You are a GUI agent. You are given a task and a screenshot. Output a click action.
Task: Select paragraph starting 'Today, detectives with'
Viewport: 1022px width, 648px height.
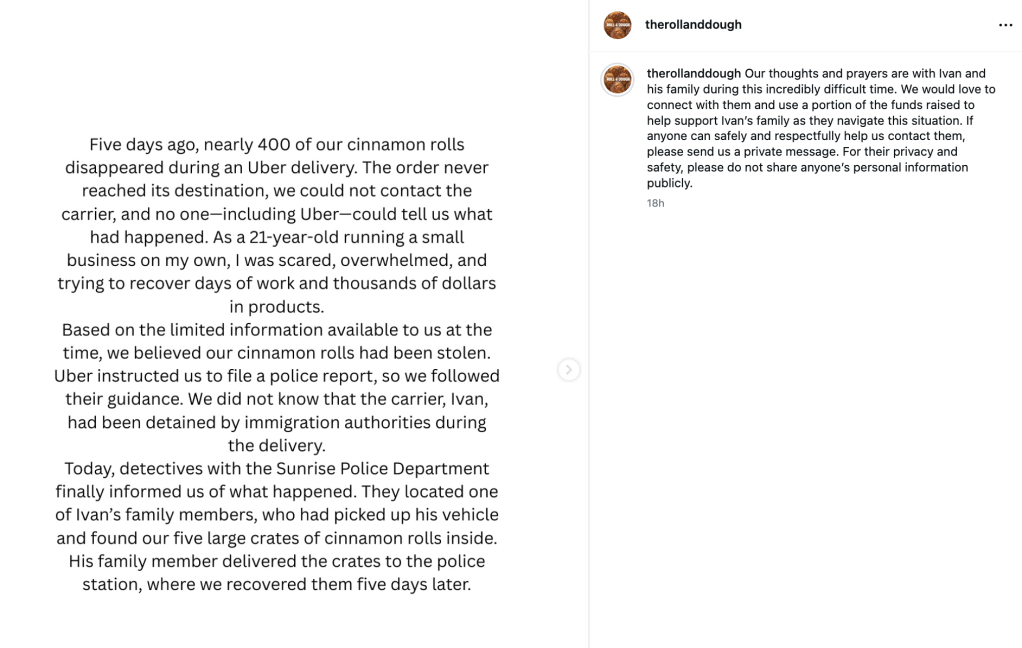click(276, 526)
